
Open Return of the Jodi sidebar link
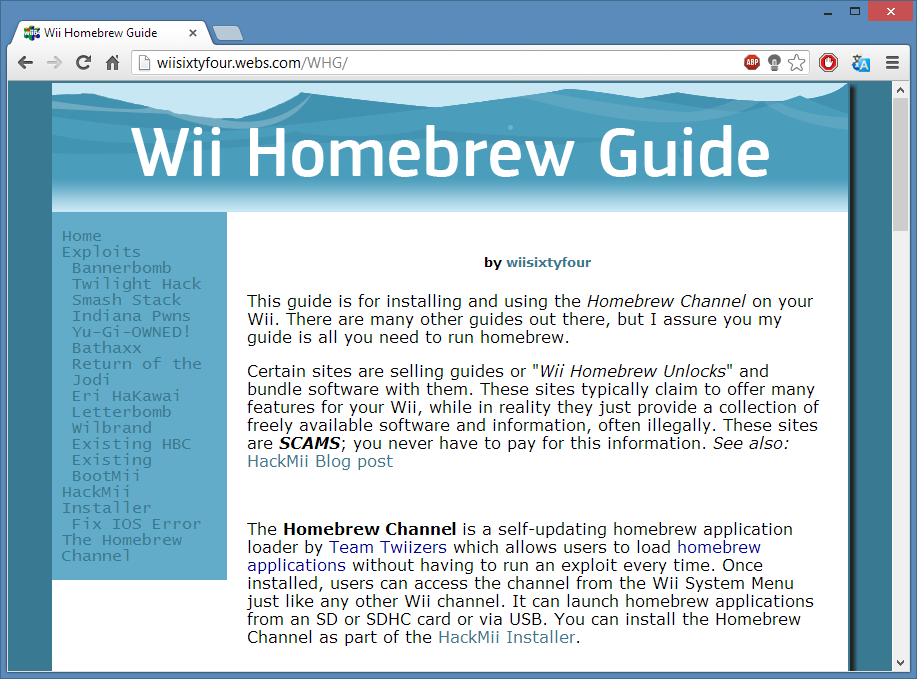pyautogui.click(x=136, y=372)
